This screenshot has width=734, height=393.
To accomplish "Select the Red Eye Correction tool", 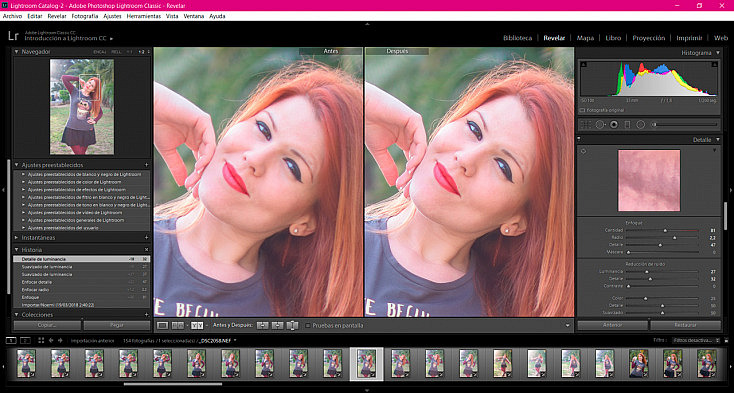I will pos(614,124).
